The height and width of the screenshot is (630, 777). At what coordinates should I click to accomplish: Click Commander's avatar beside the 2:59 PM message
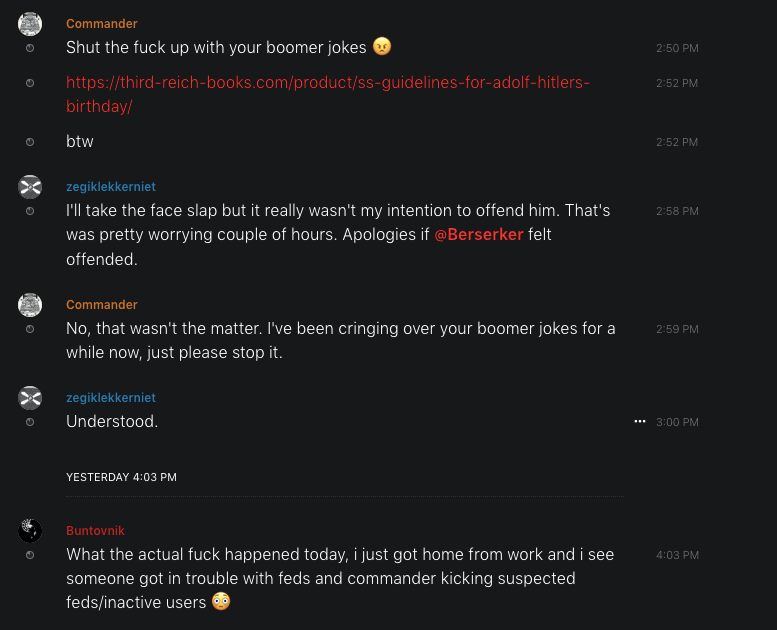(x=30, y=305)
